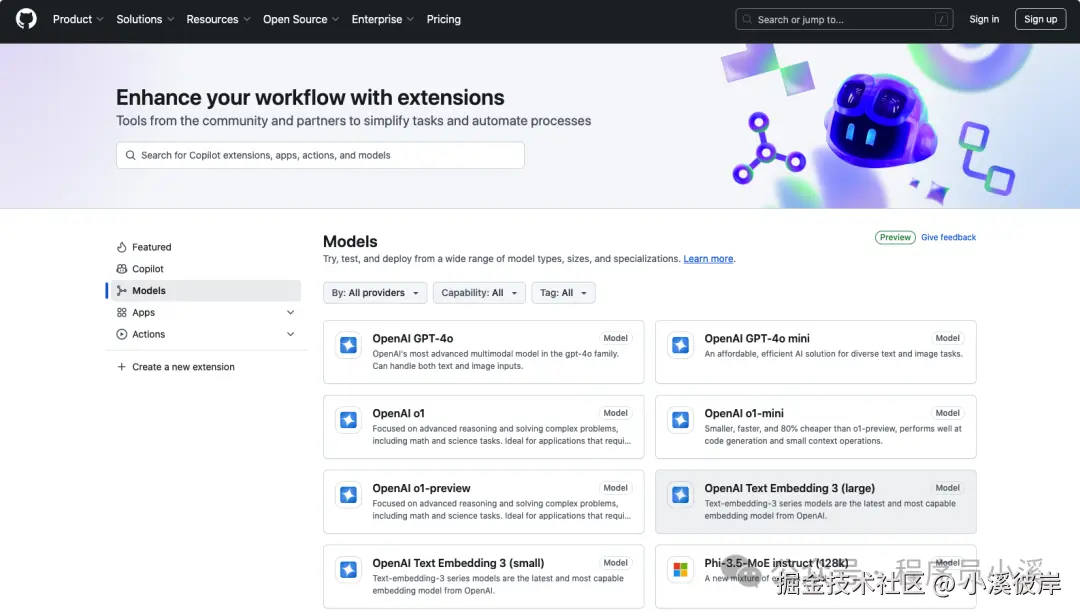The width and height of the screenshot is (1080, 616).
Task: Focus the Copilot extensions search field
Action: pyautogui.click(x=320, y=155)
